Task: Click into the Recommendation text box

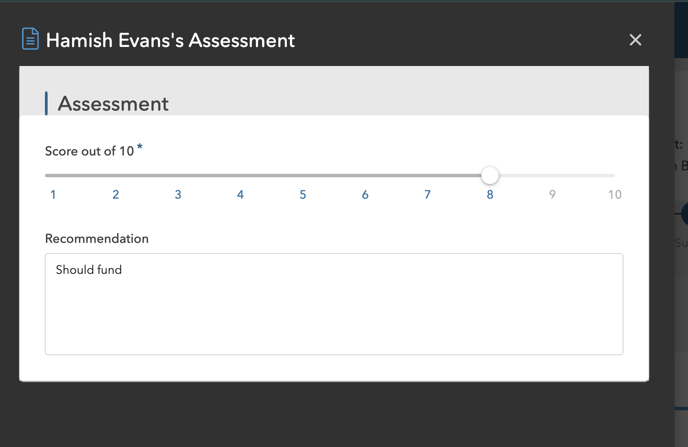Action: 334,304
